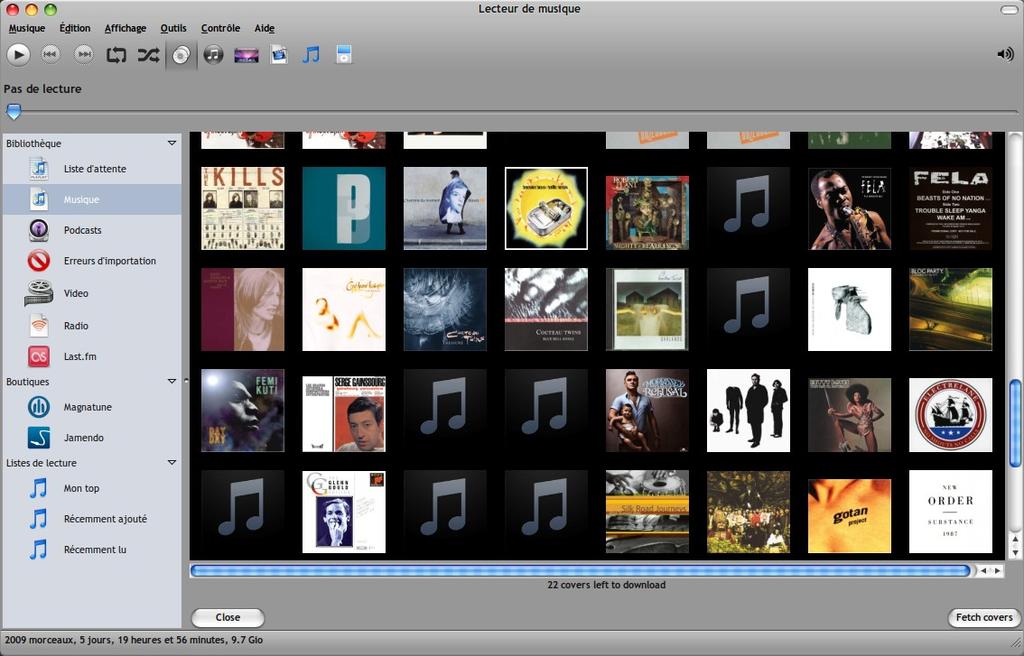1024x656 pixels.
Task: Select the Electrelane ship logo album cover
Action: [950, 415]
